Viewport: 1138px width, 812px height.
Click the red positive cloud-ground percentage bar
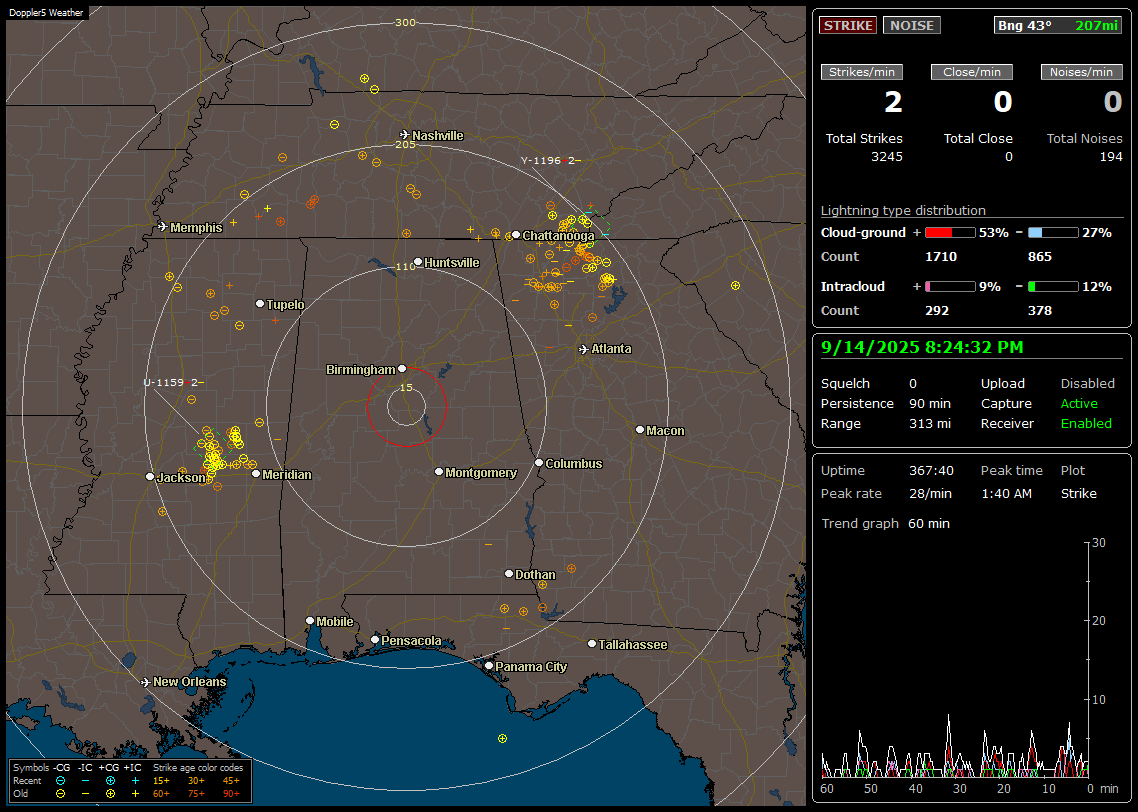point(950,233)
